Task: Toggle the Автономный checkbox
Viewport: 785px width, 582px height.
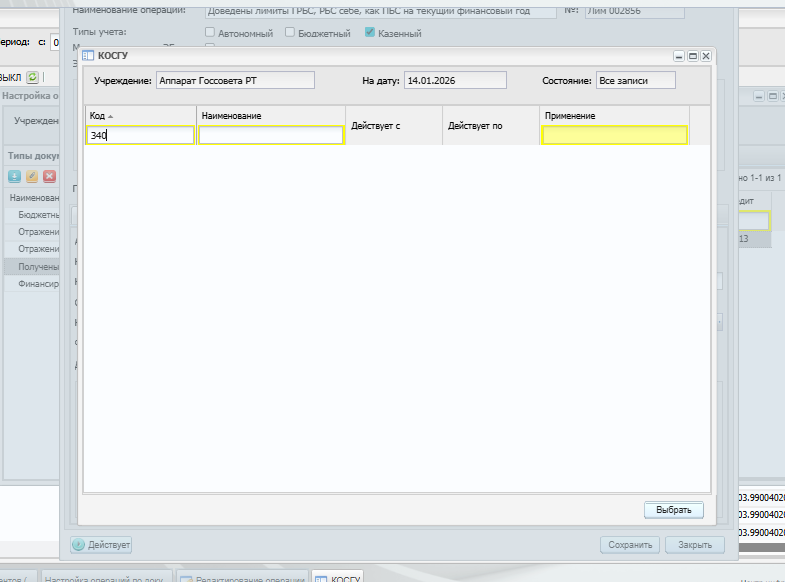Action: coord(210,33)
